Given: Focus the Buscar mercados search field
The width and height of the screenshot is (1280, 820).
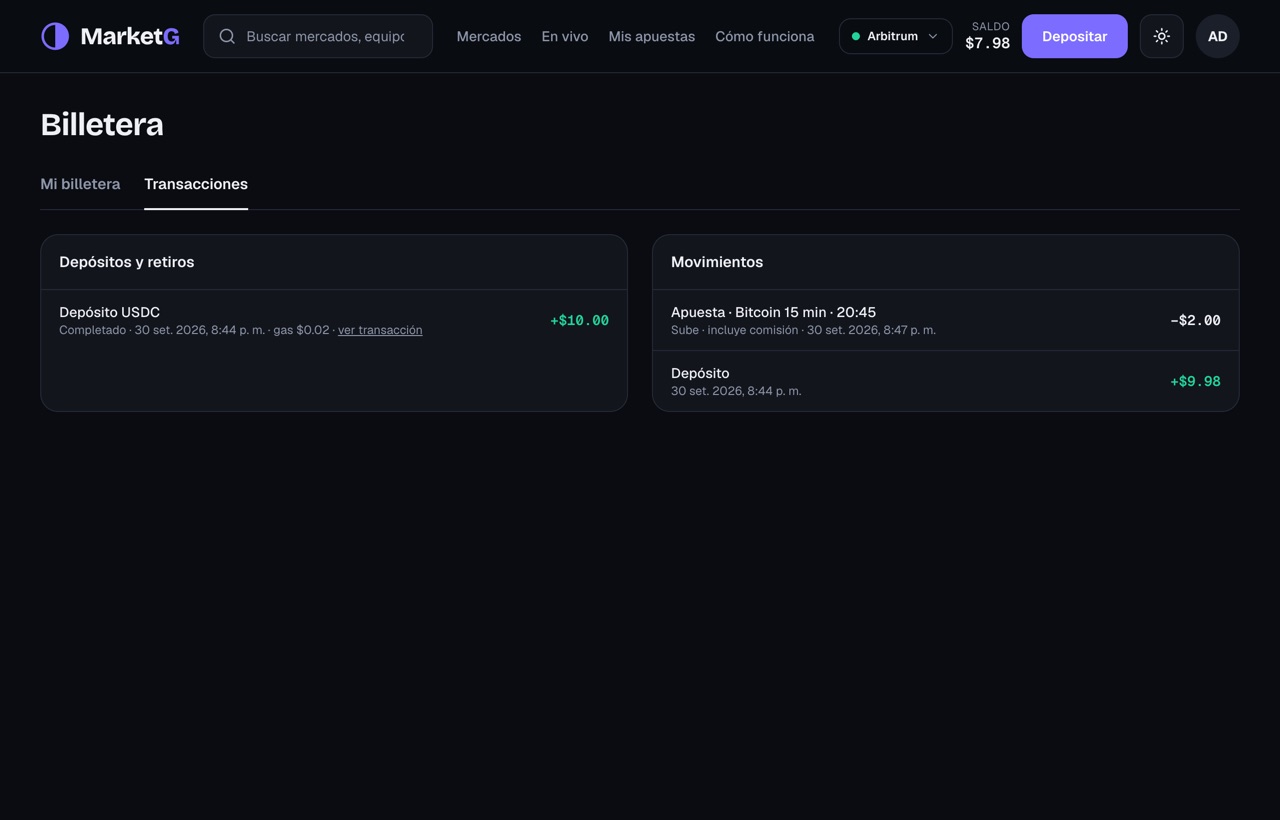Looking at the screenshot, I should (x=318, y=36).
